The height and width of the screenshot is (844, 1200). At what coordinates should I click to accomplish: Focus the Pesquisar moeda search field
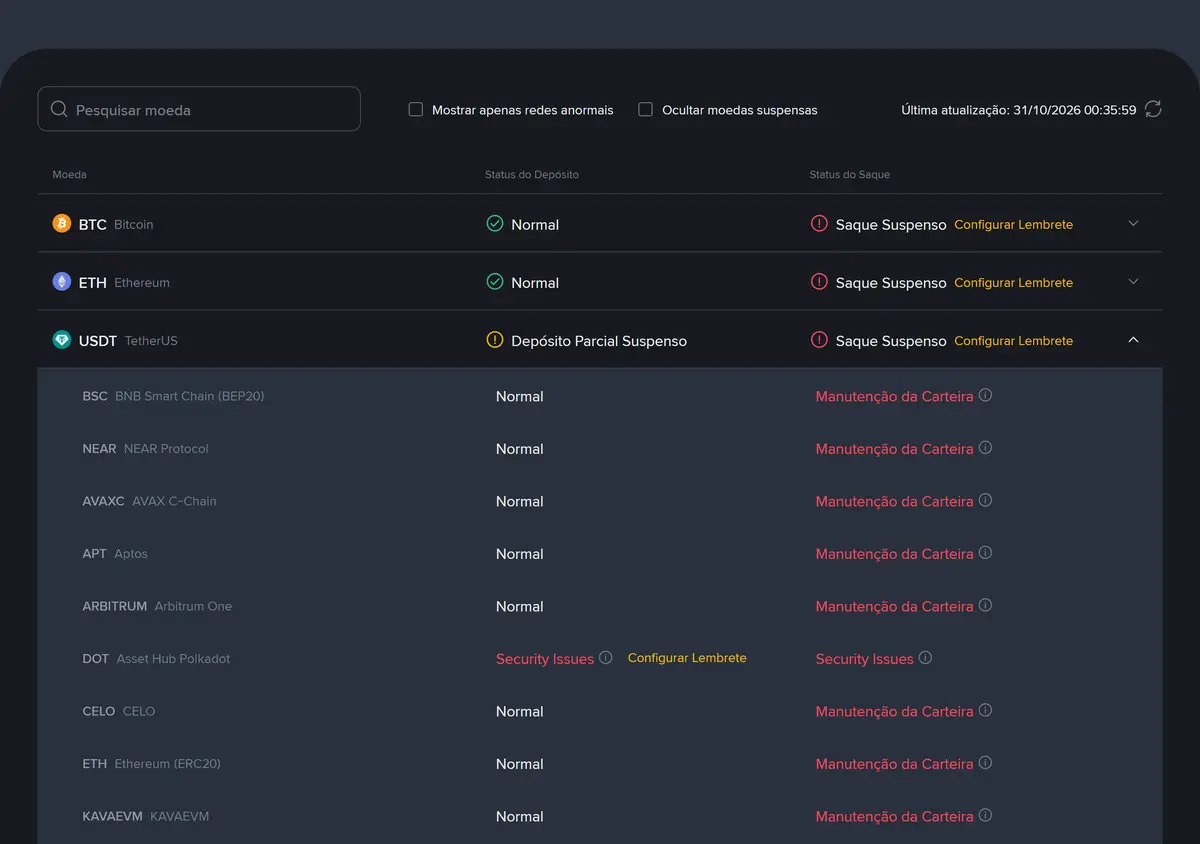coord(199,109)
